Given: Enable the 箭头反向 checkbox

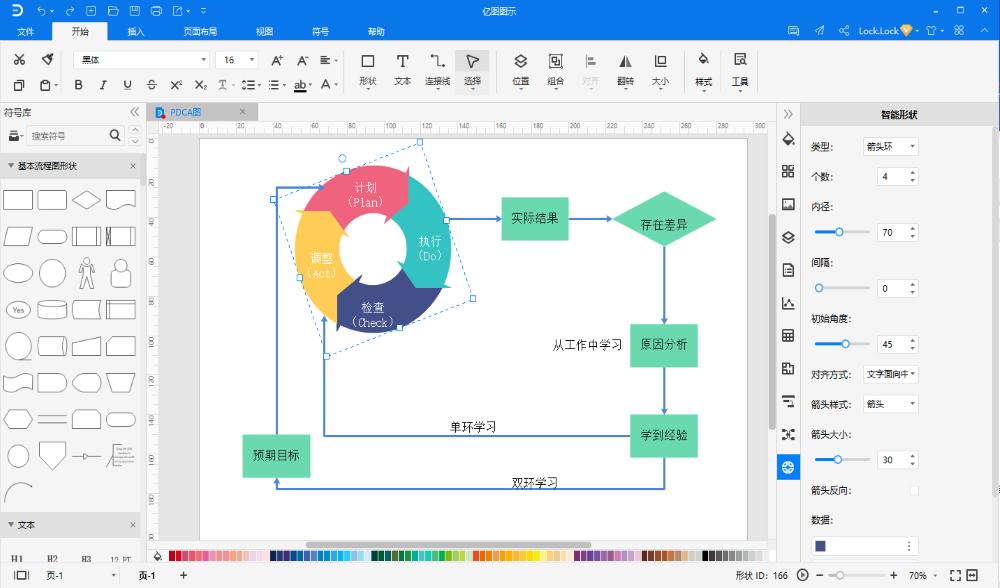Looking at the screenshot, I should point(914,490).
